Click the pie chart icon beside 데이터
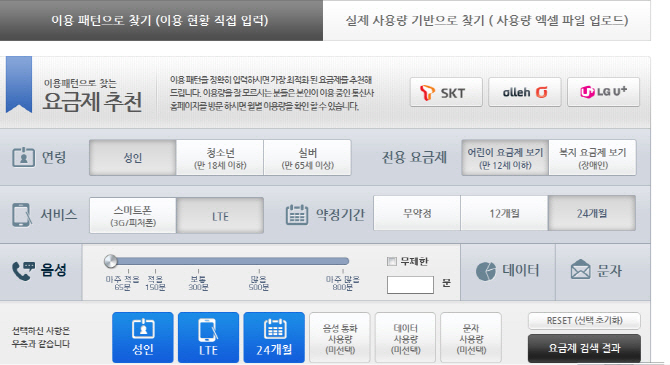This screenshot has width=670, height=365. [486, 271]
